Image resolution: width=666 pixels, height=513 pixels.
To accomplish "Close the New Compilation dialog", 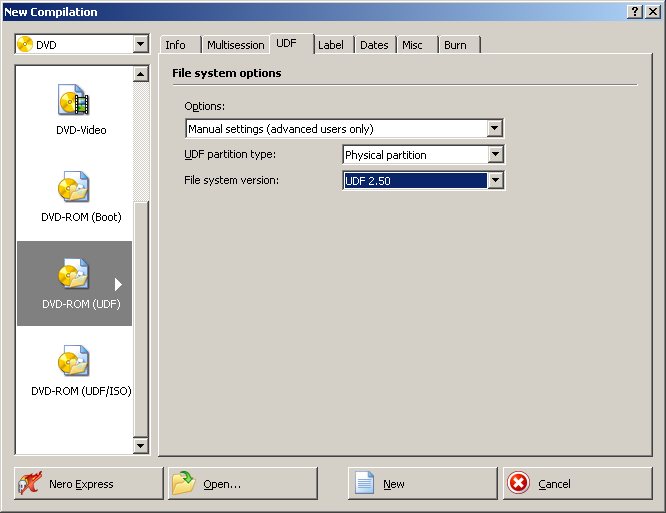I will pos(652,11).
